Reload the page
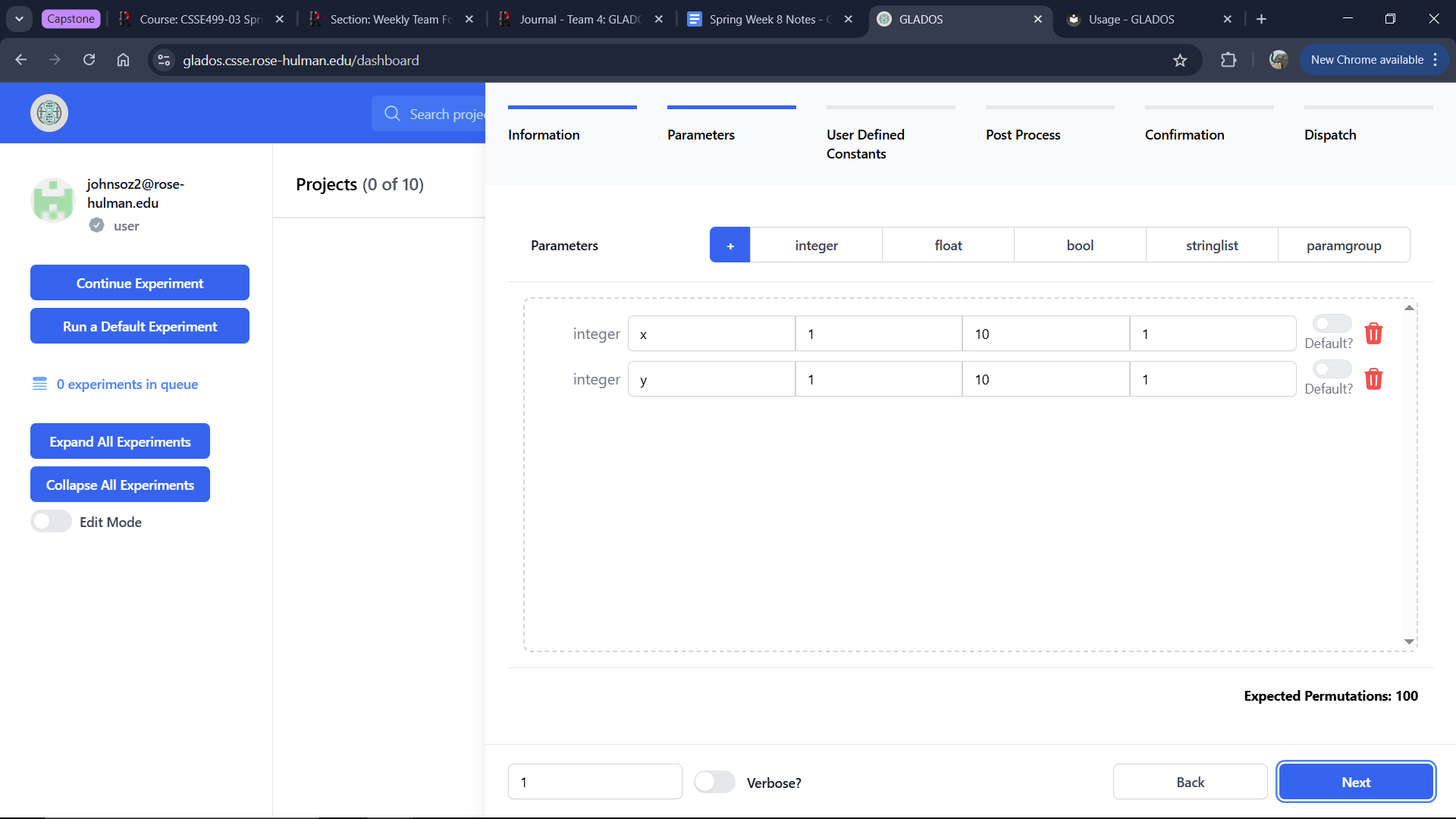Screen dimensions: 1456x819 tap(89, 60)
